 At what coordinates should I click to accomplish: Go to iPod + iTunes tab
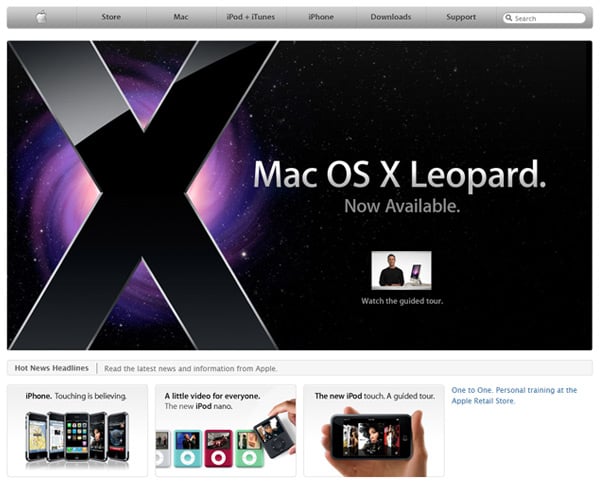251,17
